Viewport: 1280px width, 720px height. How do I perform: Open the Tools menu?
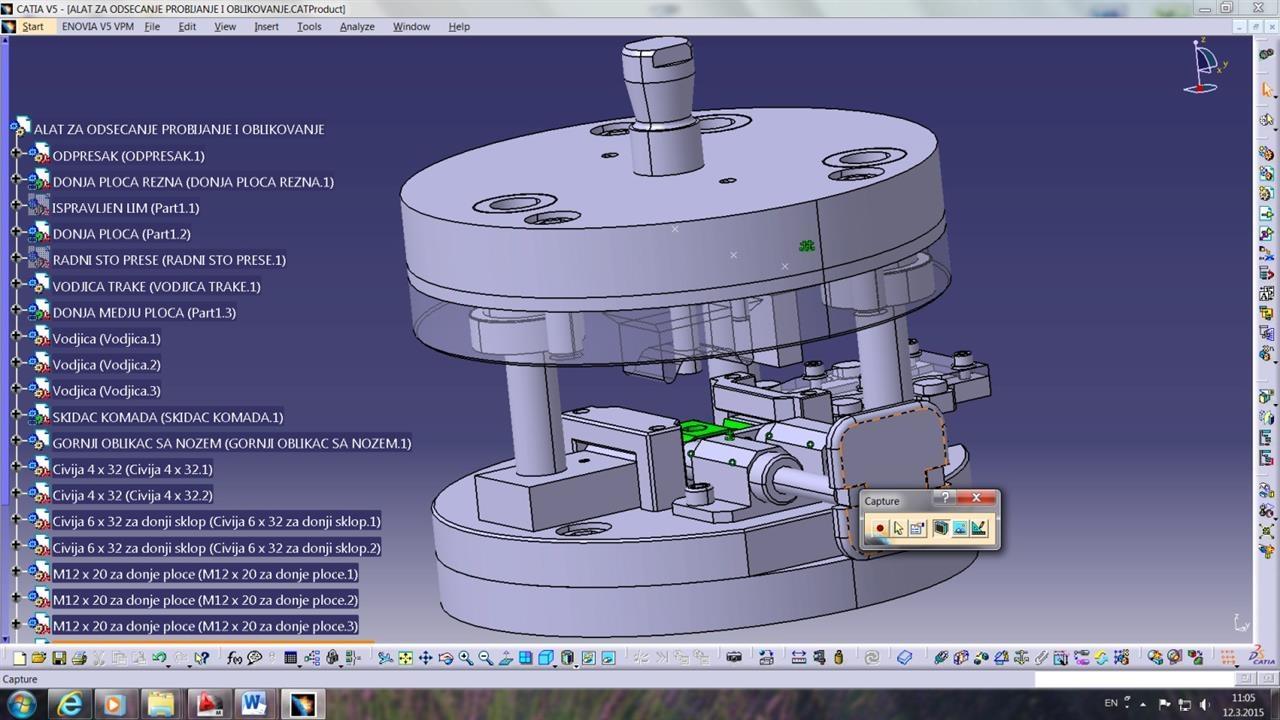click(309, 26)
